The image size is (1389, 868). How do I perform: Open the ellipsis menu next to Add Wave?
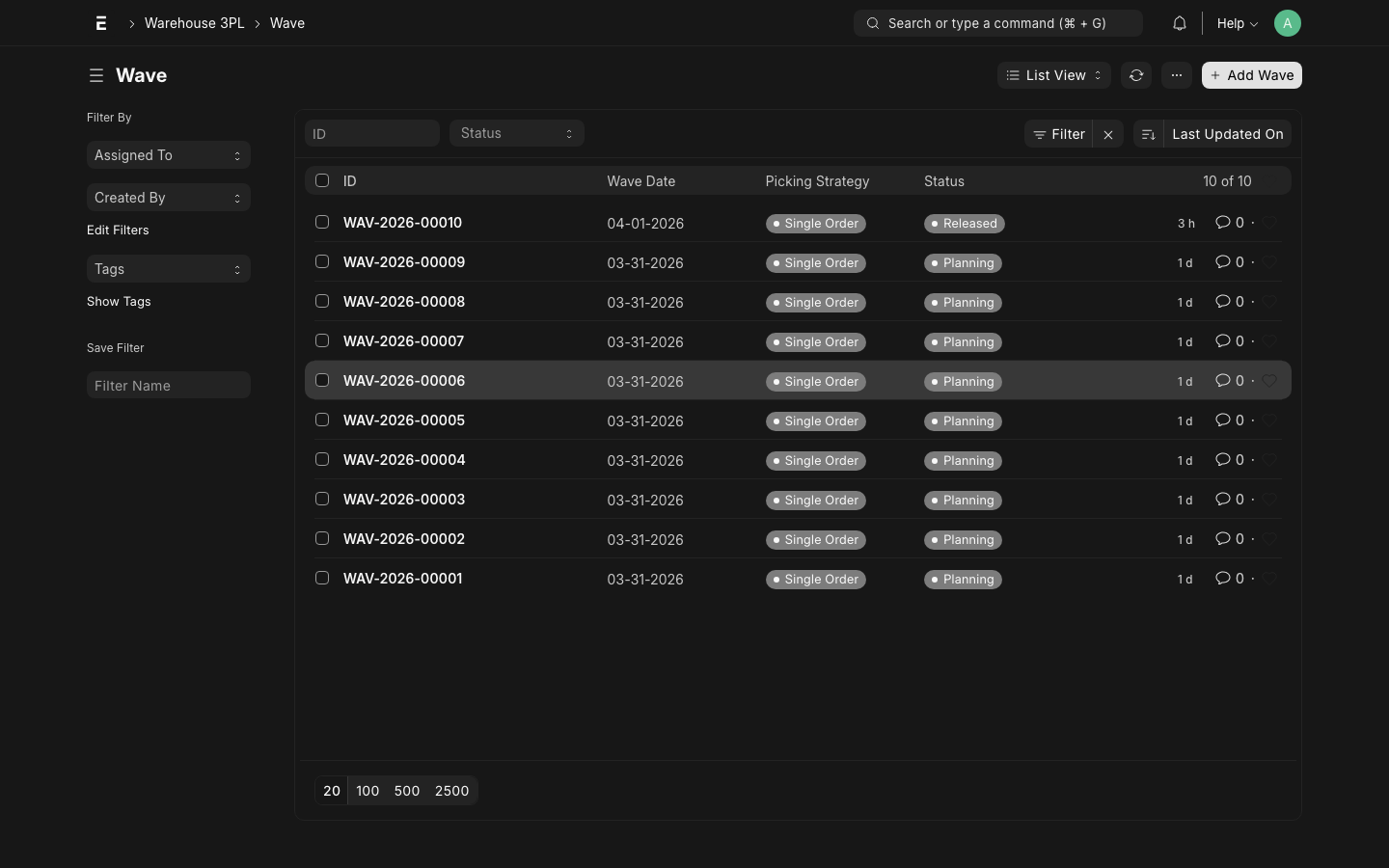pyautogui.click(x=1176, y=75)
